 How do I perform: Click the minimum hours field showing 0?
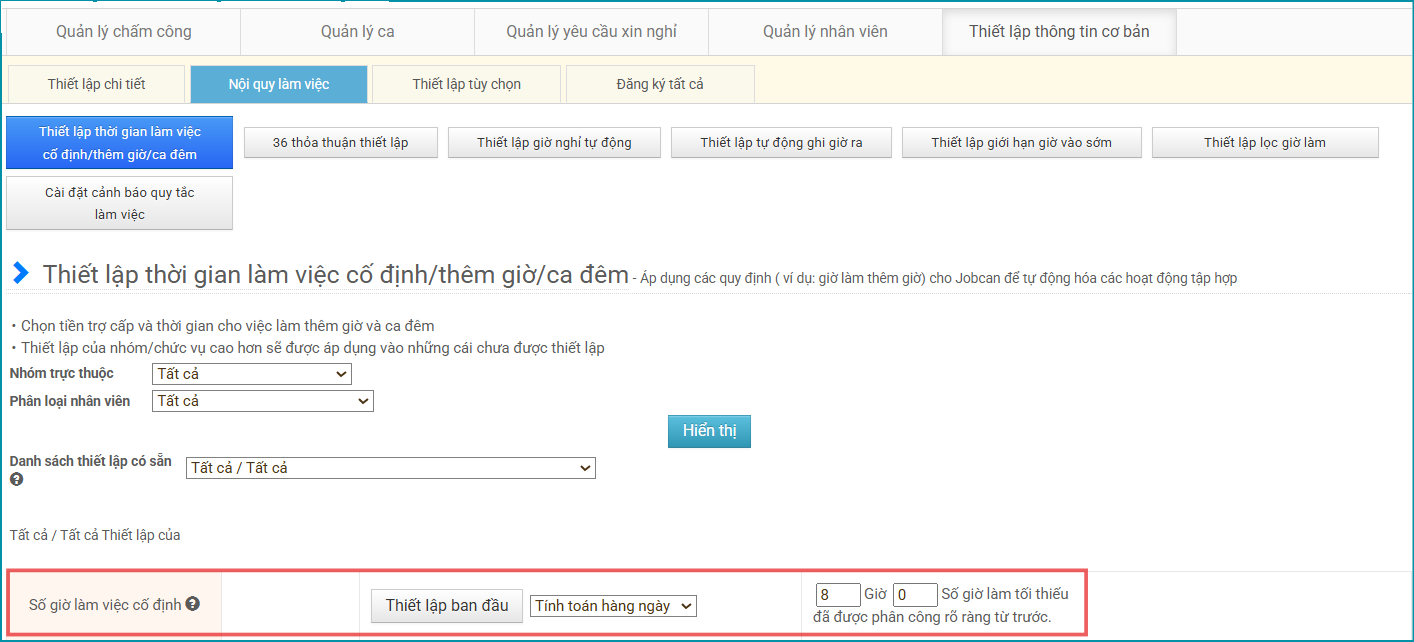click(914, 595)
